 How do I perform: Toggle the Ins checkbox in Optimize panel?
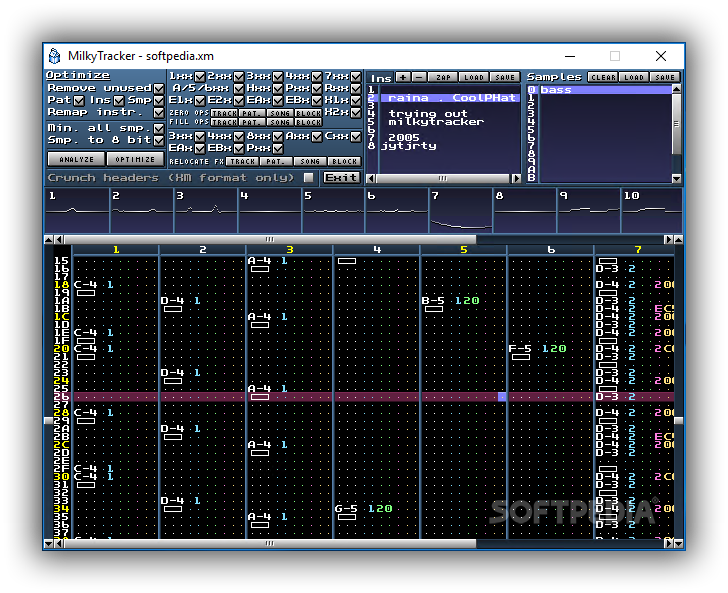(119, 100)
